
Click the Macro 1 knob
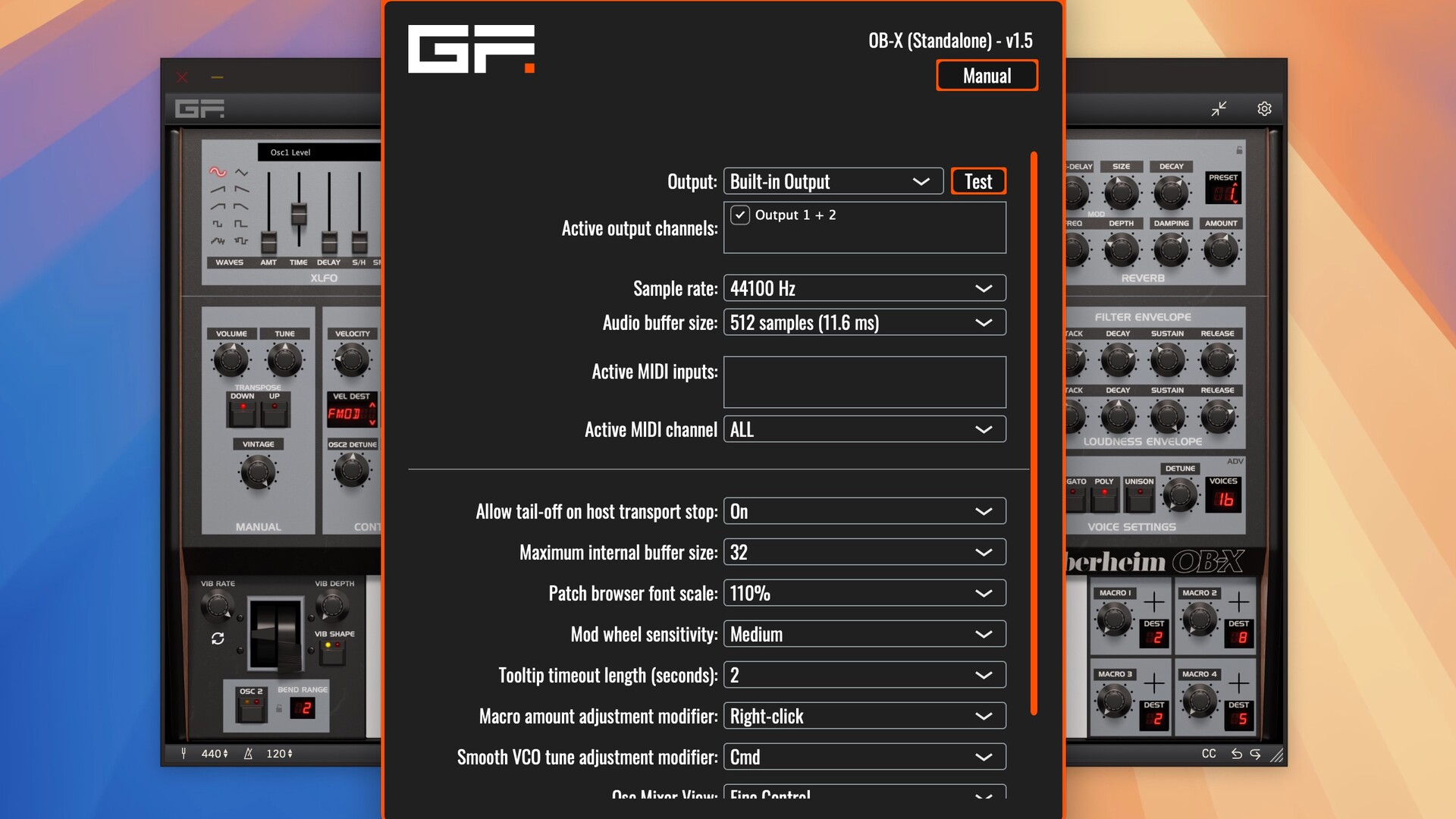click(x=1114, y=619)
